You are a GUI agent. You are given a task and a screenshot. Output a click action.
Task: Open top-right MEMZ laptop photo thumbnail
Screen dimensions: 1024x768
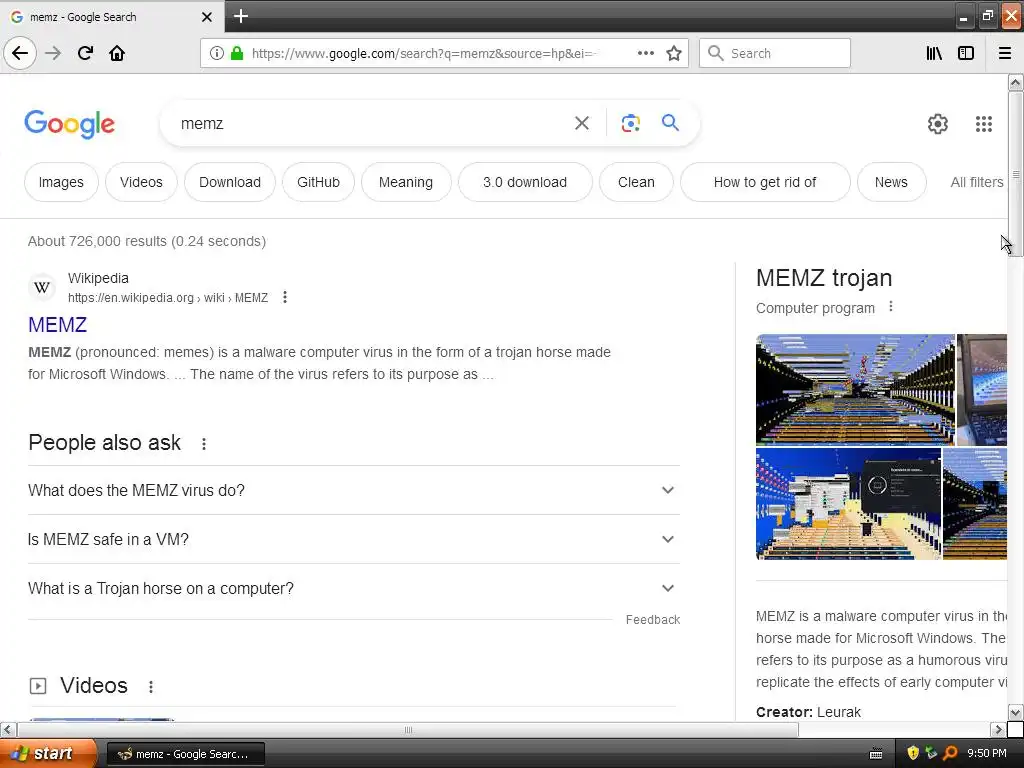click(982, 390)
